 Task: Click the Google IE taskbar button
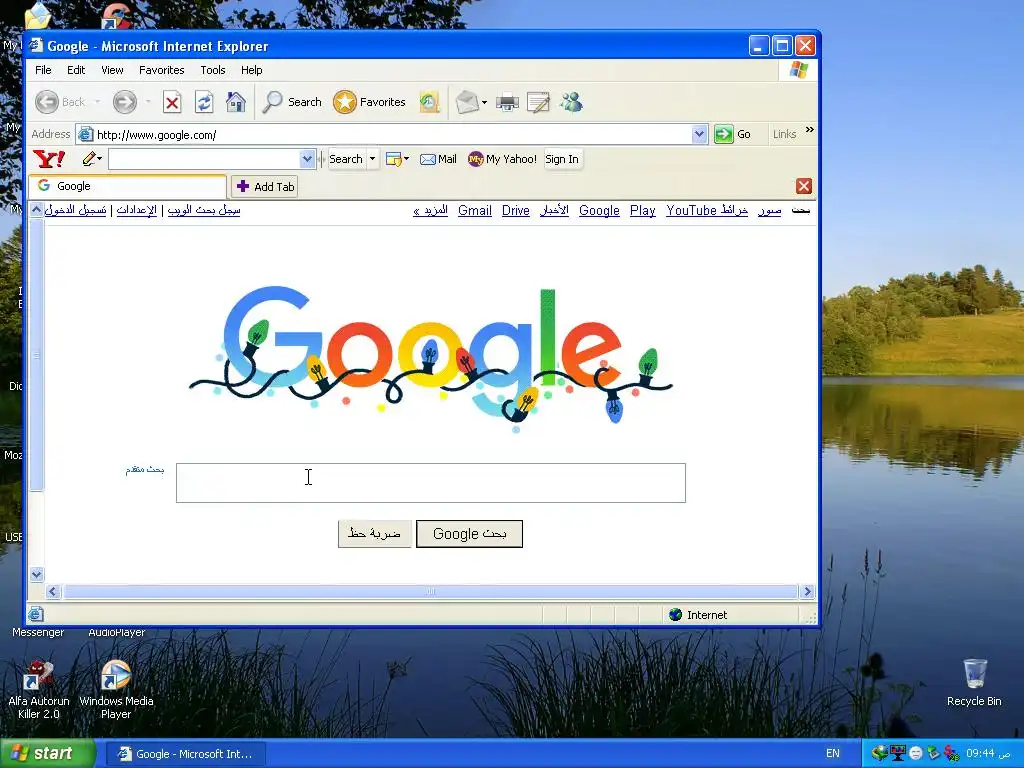coord(185,754)
